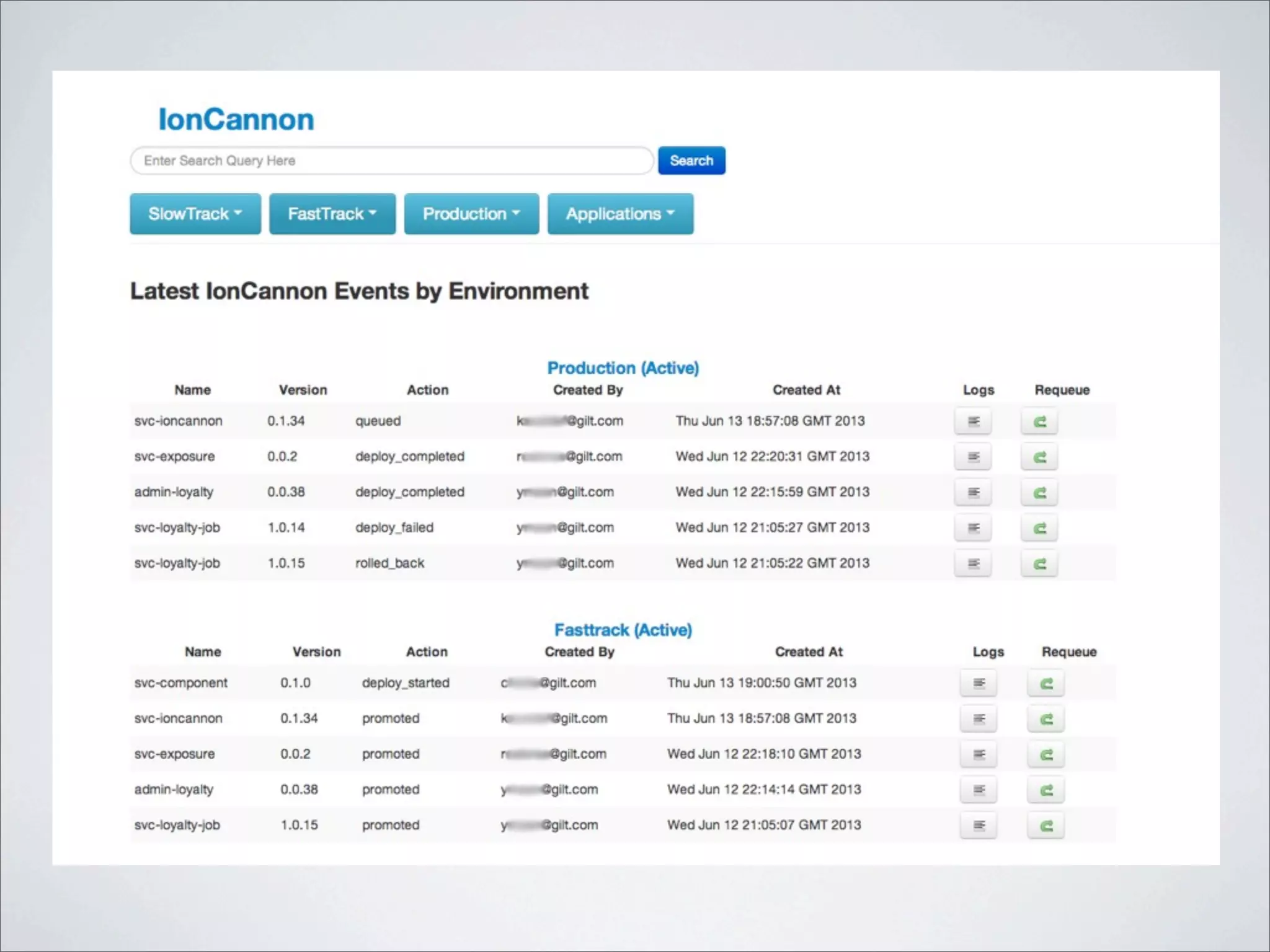
Task: Expand the Production dropdown button
Action: [471, 214]
